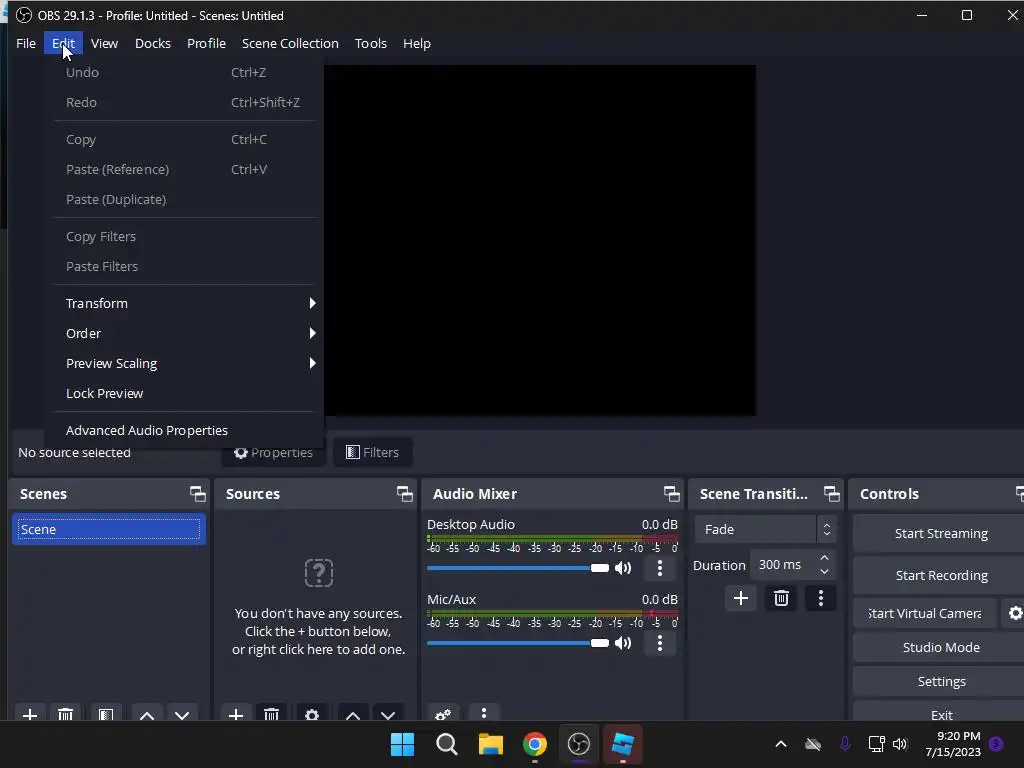Open the Help menu
Image resolution: width=1024 pixels, height=768 pixels.
pyautogui.click(x=417, y=43)
